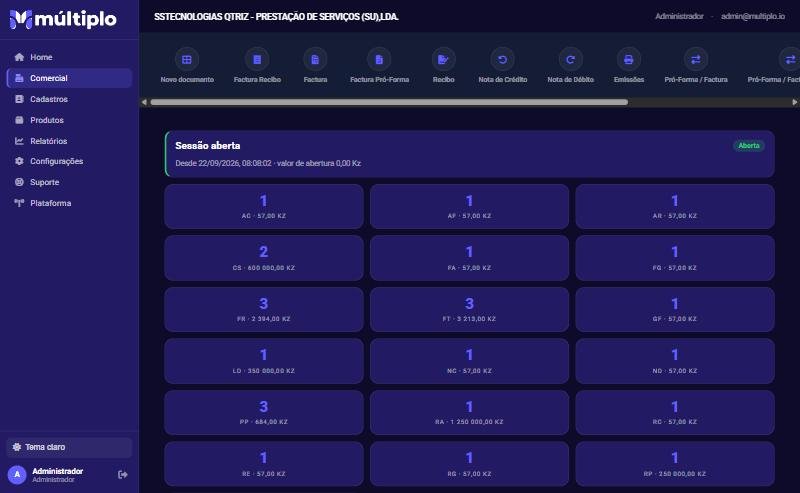
Task: Click the Administrador role label in header
Action: [x=679, y=16]
